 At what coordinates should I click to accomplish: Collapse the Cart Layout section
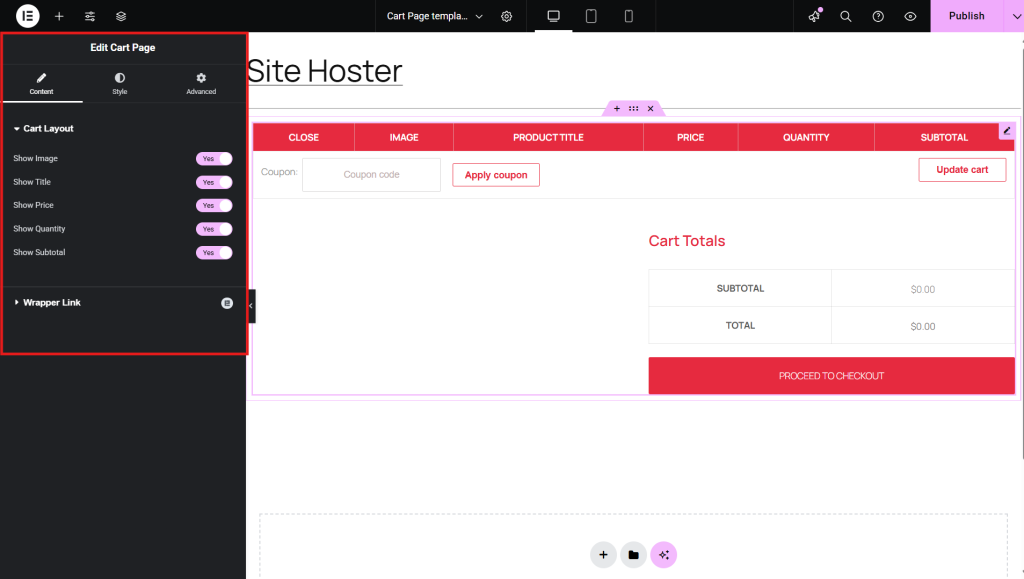tap(45, 128)
